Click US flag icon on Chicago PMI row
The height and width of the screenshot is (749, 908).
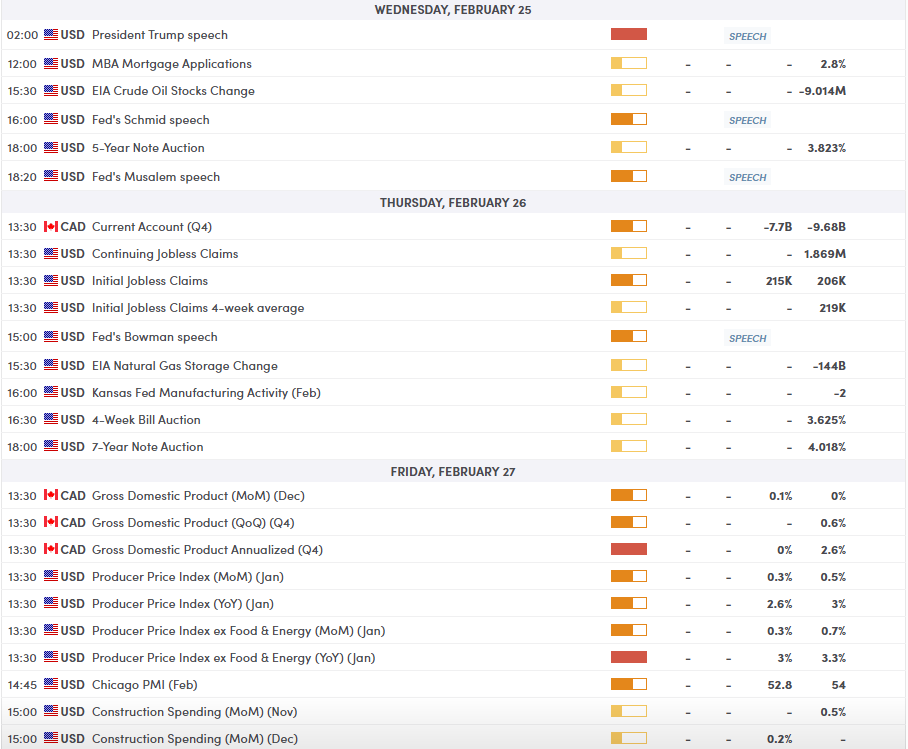coord(51,684)
